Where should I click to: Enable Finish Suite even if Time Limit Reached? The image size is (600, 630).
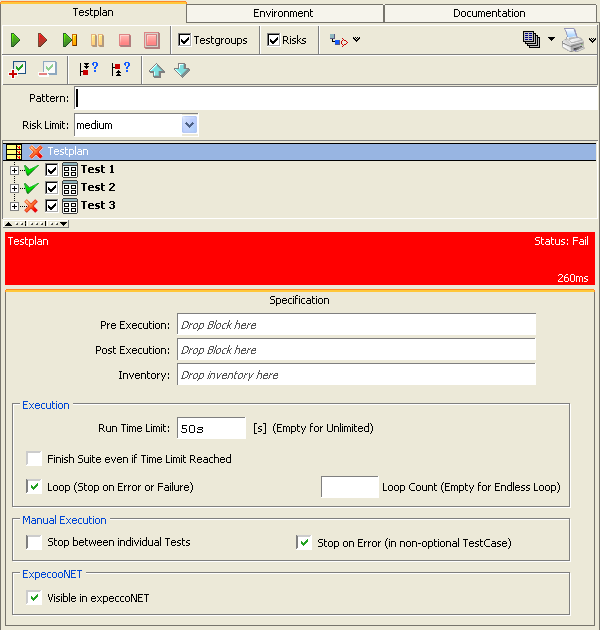tap(35, 459)
